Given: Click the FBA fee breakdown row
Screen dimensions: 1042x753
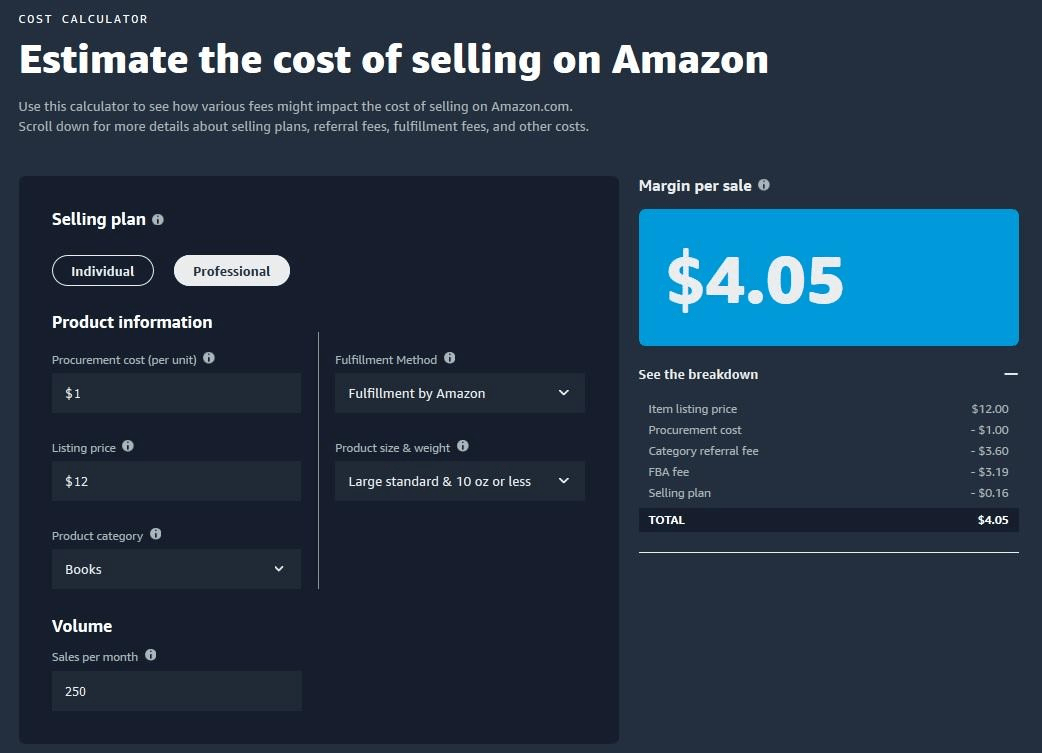Looking at the screenshot, I should coord(828,471).
